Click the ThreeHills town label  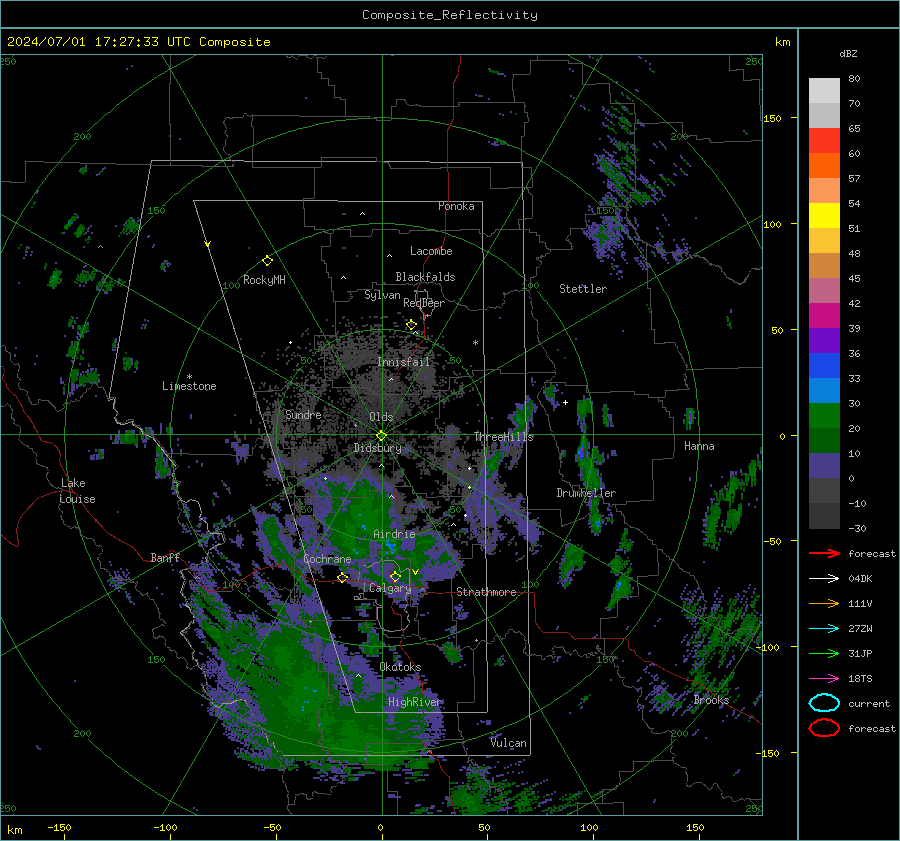tap(503, 437)
